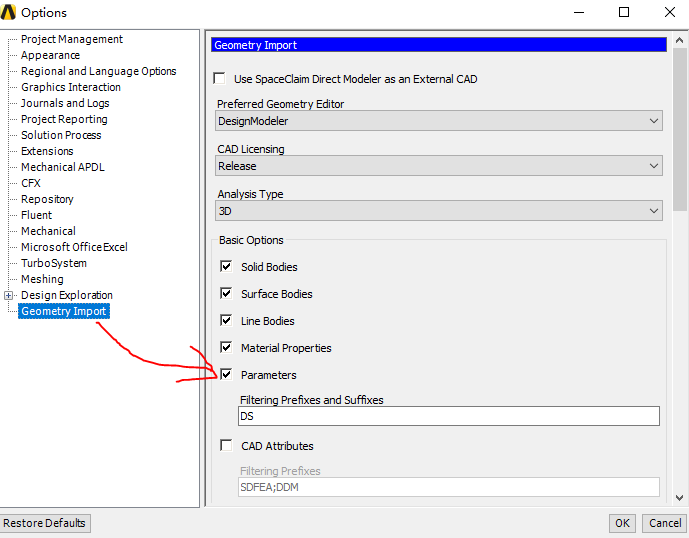Close the Options window
This screenshot has height=538, width=689.
tap(670, 12)
